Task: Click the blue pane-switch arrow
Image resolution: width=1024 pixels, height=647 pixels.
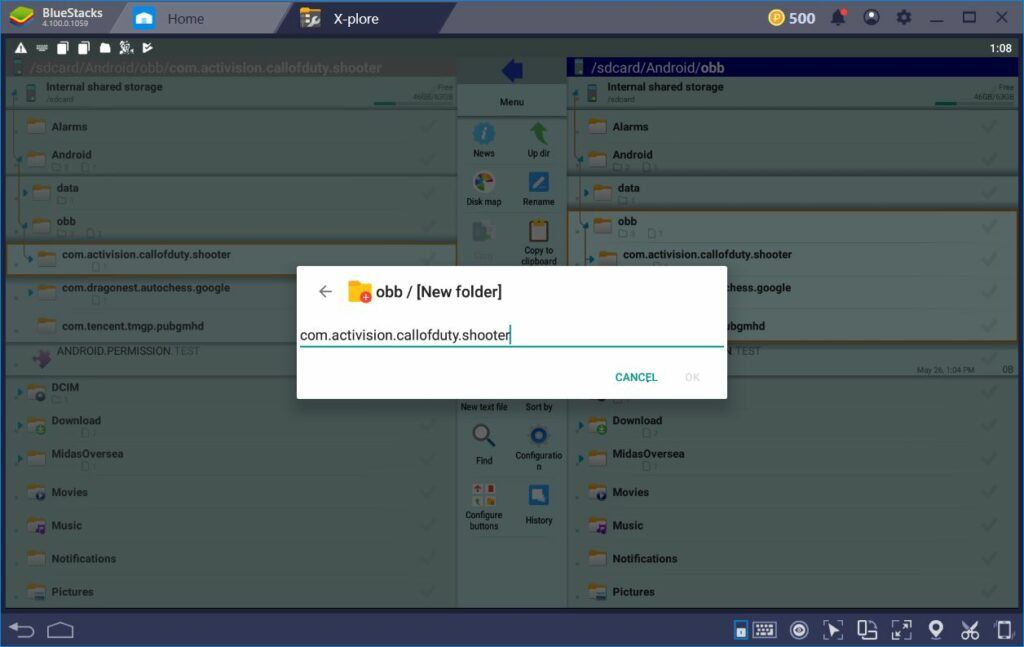Action: point(512,70)
